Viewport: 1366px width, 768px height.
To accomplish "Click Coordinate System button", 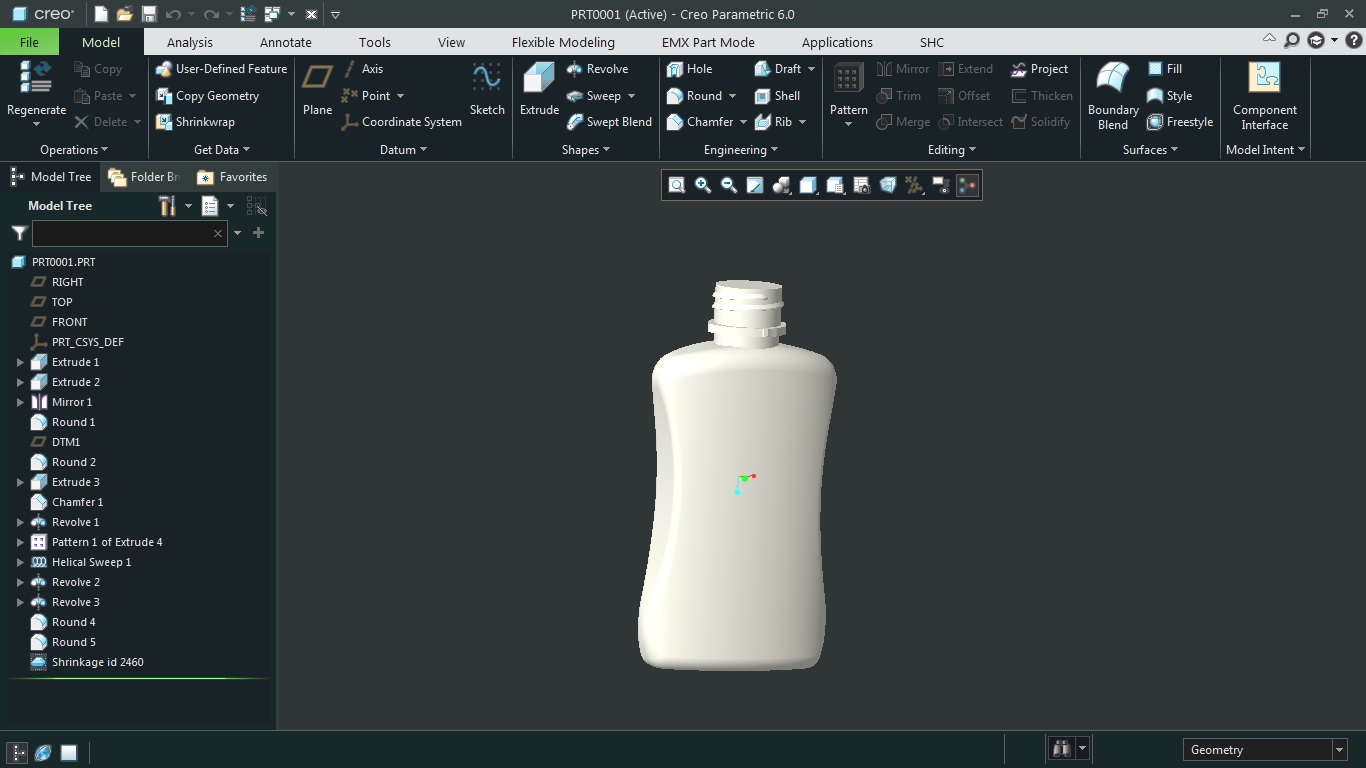I will [401, 122].
